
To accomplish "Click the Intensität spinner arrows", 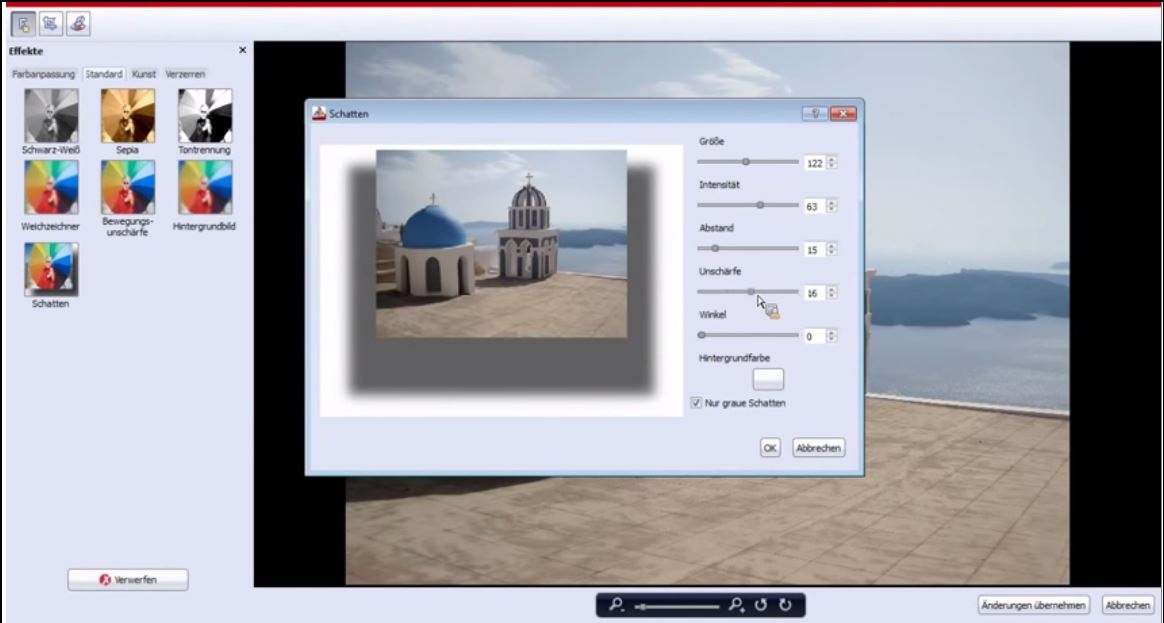I will pos(832,206).
